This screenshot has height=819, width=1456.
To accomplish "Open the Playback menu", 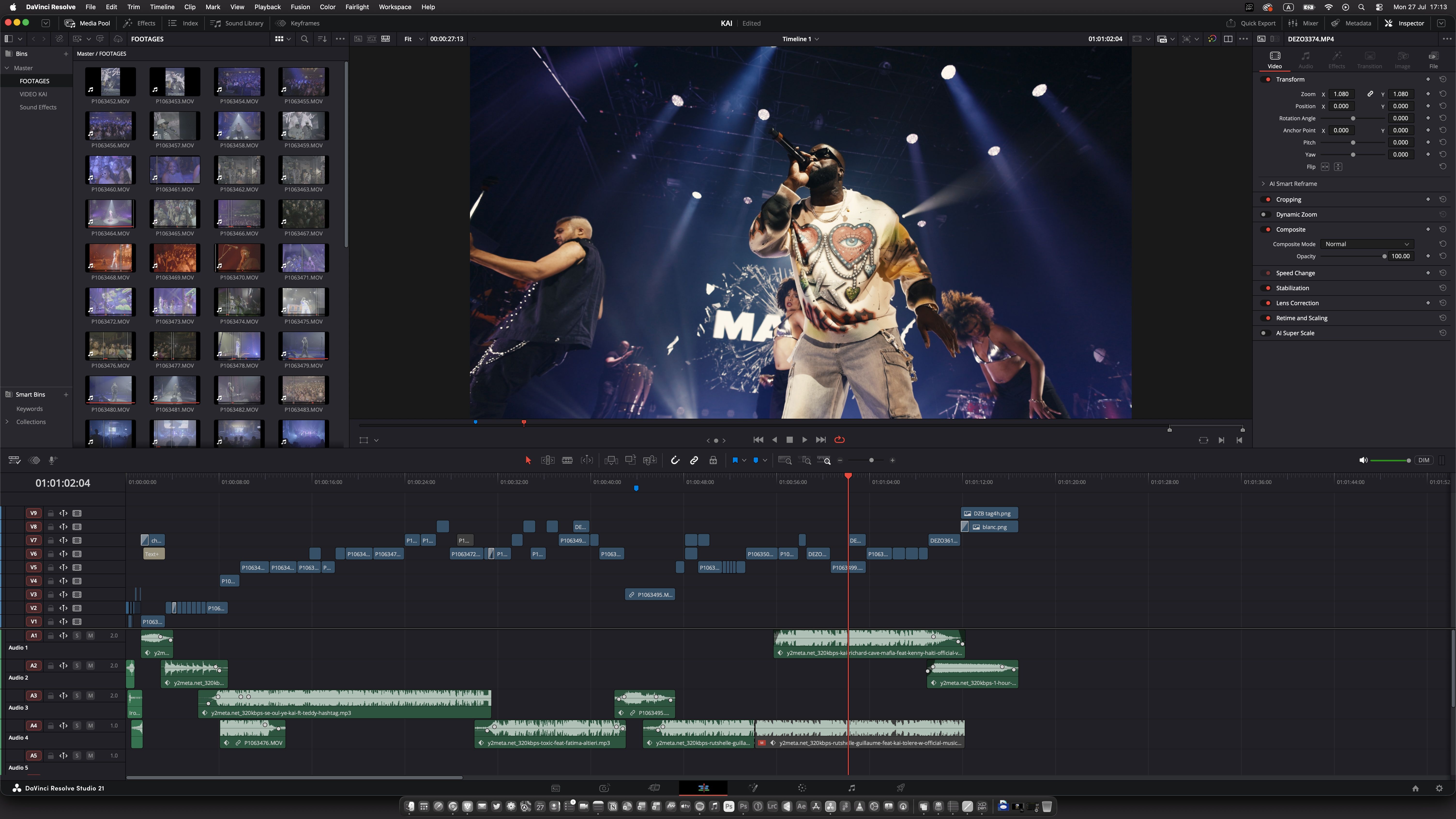I will tap(267, 7).
